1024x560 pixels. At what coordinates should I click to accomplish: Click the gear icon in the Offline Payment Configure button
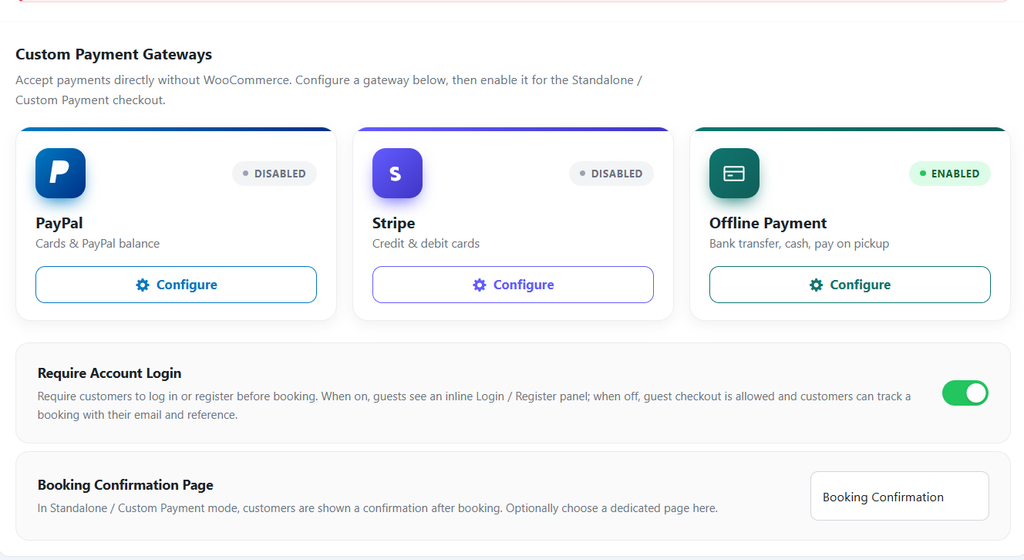click(816, 285)
